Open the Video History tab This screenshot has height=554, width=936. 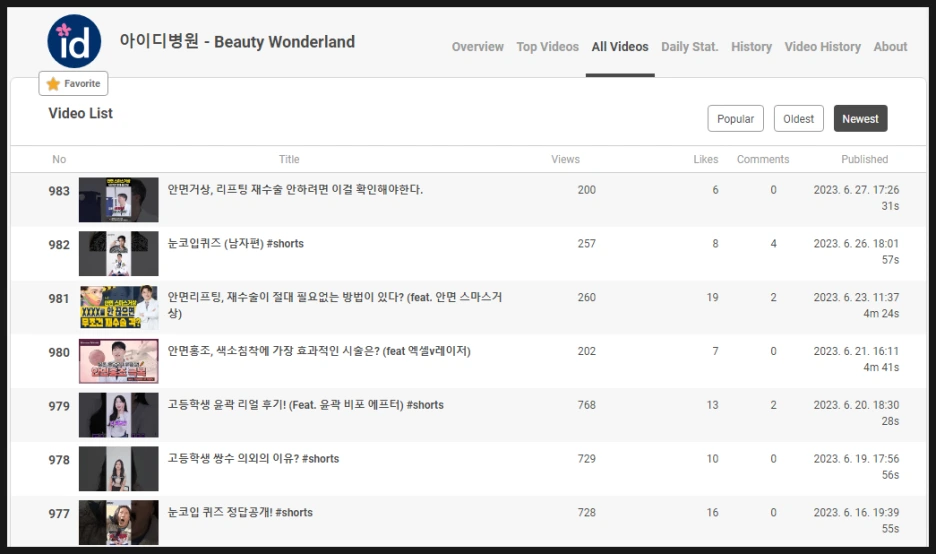[x=822, y=47]
